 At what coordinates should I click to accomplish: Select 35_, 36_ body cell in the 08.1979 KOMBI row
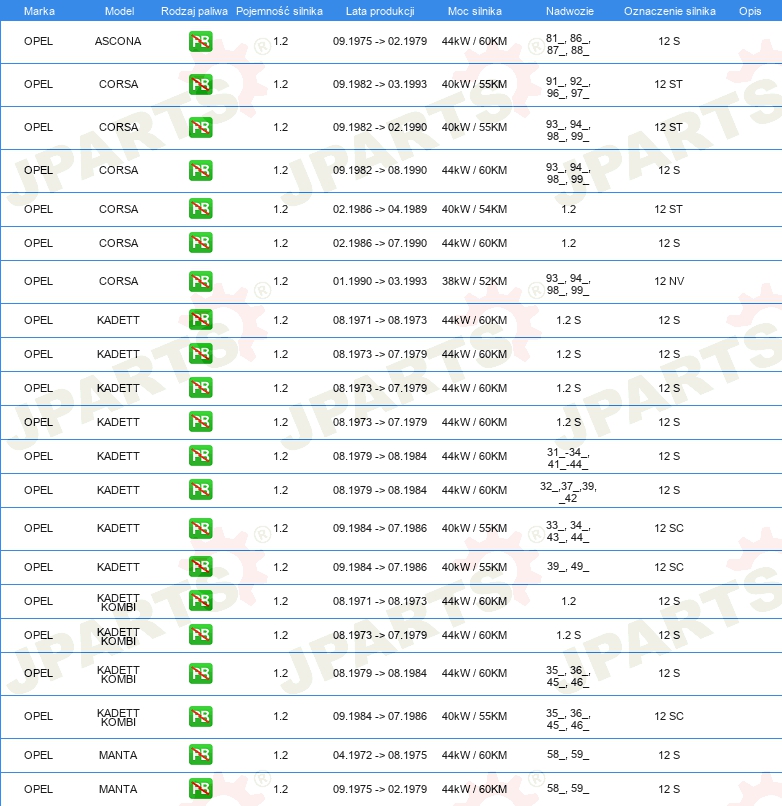(x=568, y=676)
